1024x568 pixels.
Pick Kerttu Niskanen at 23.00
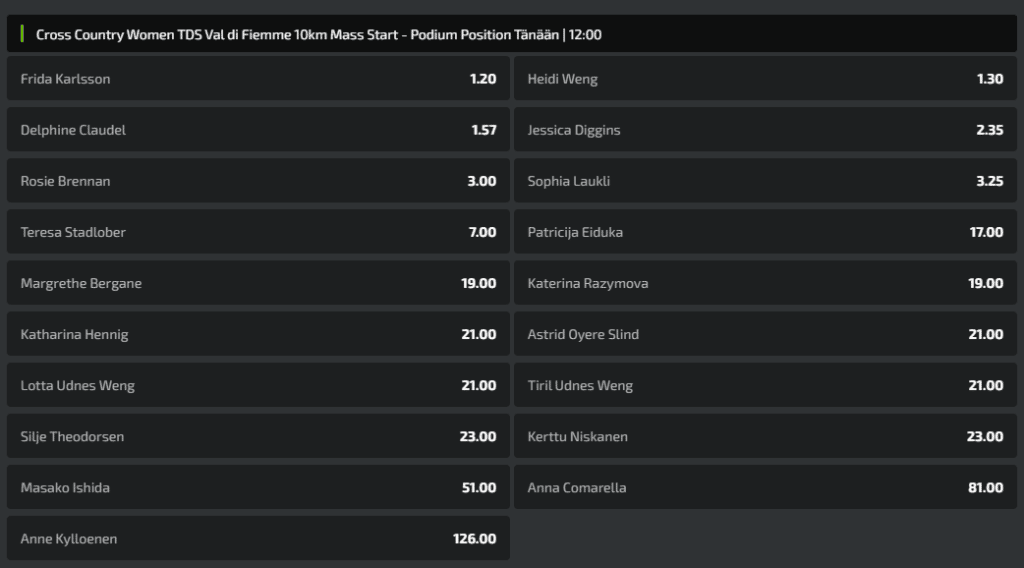(x=765, y=436)
